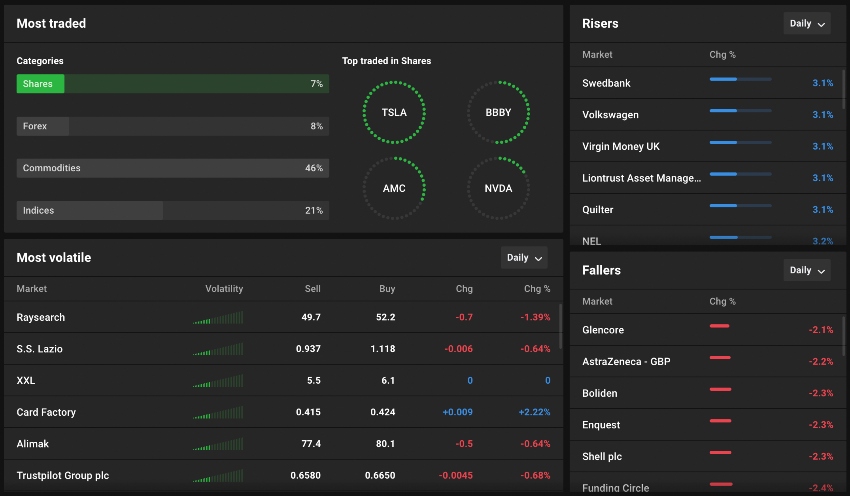Select the Shares category bar

(x=172, y=83)
